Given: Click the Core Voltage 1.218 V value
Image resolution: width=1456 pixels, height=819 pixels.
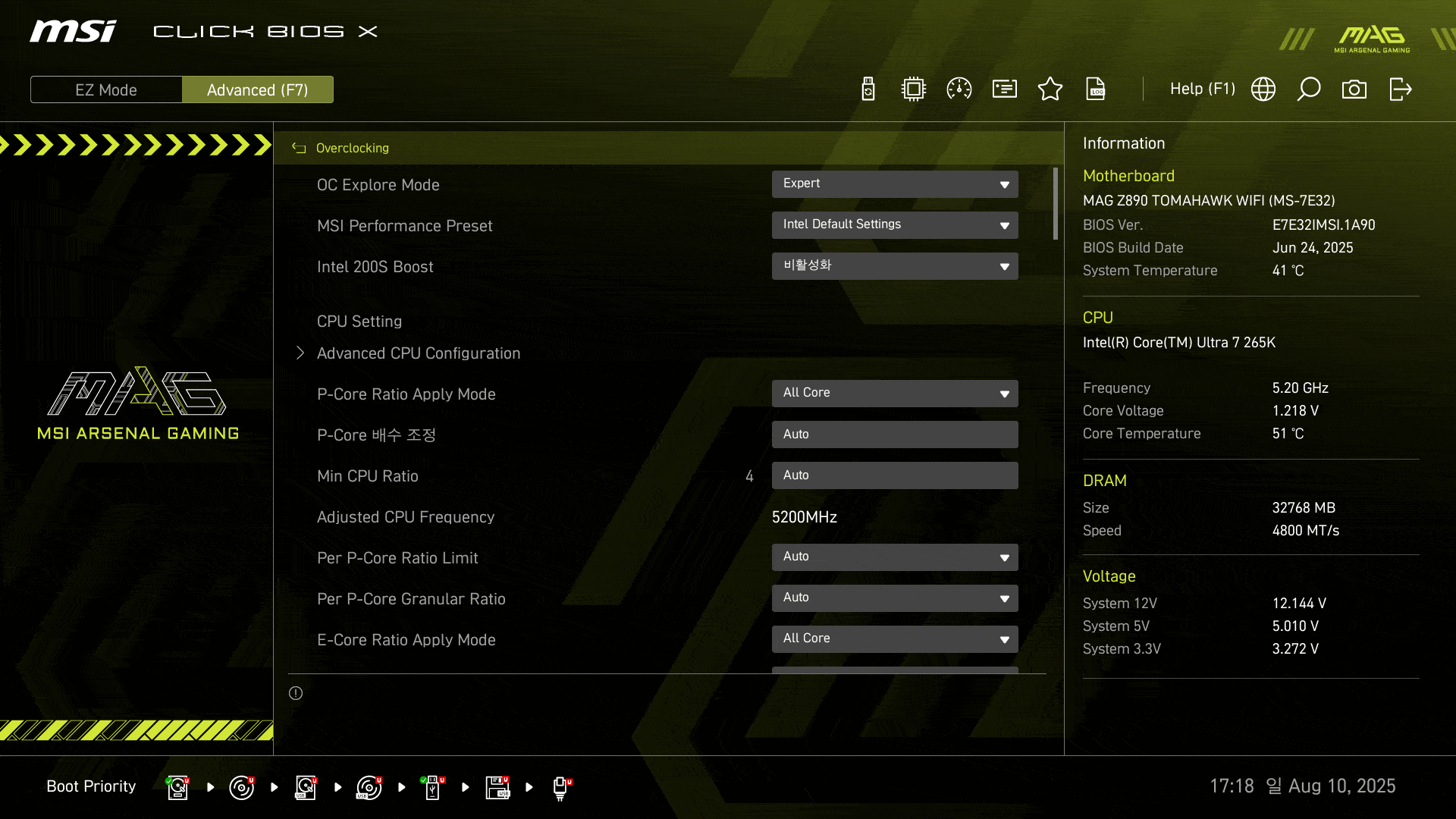Looking at the screenshot, I should (x=1295, y=411).
